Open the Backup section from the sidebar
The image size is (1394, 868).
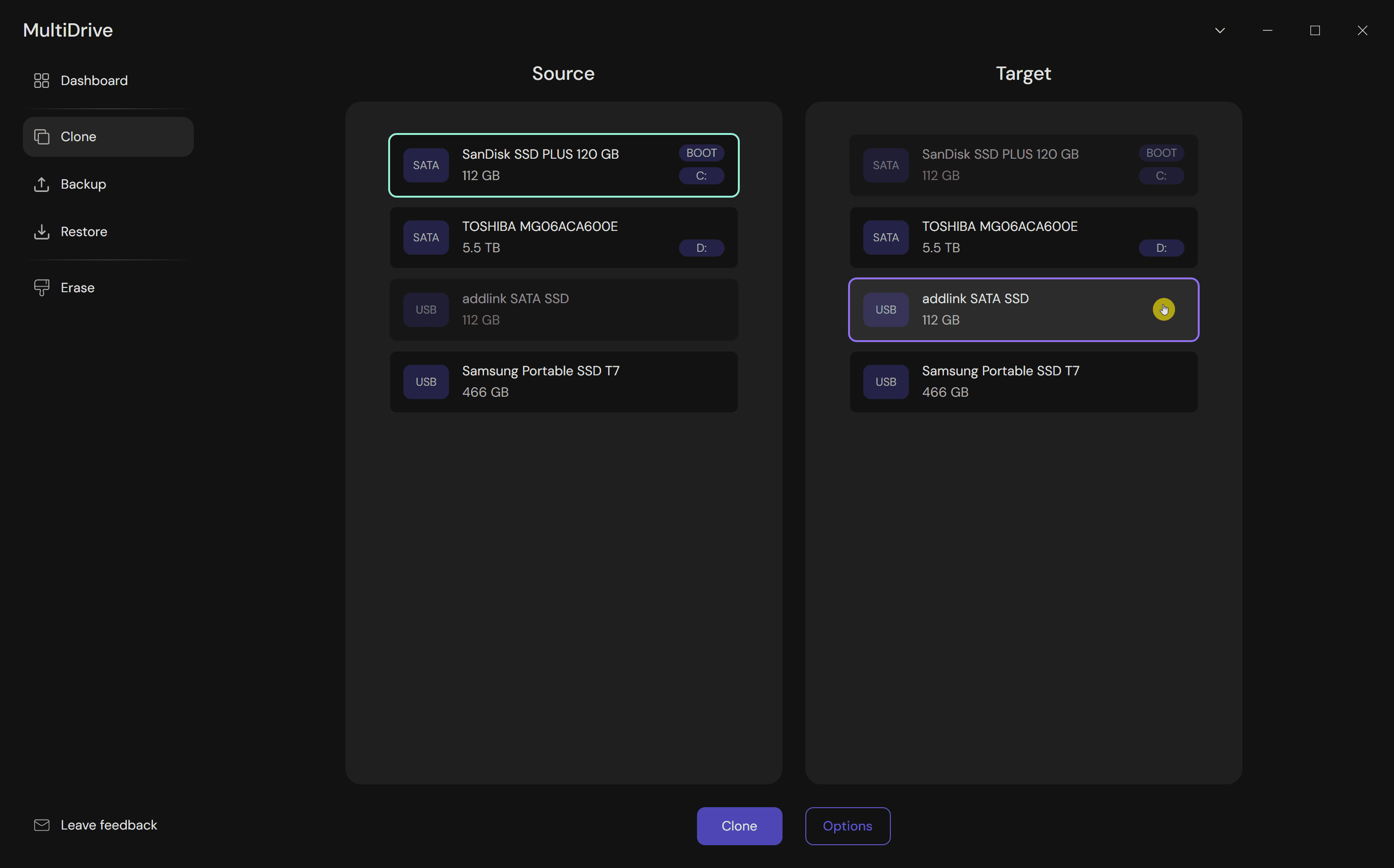[x=83, y=184]
